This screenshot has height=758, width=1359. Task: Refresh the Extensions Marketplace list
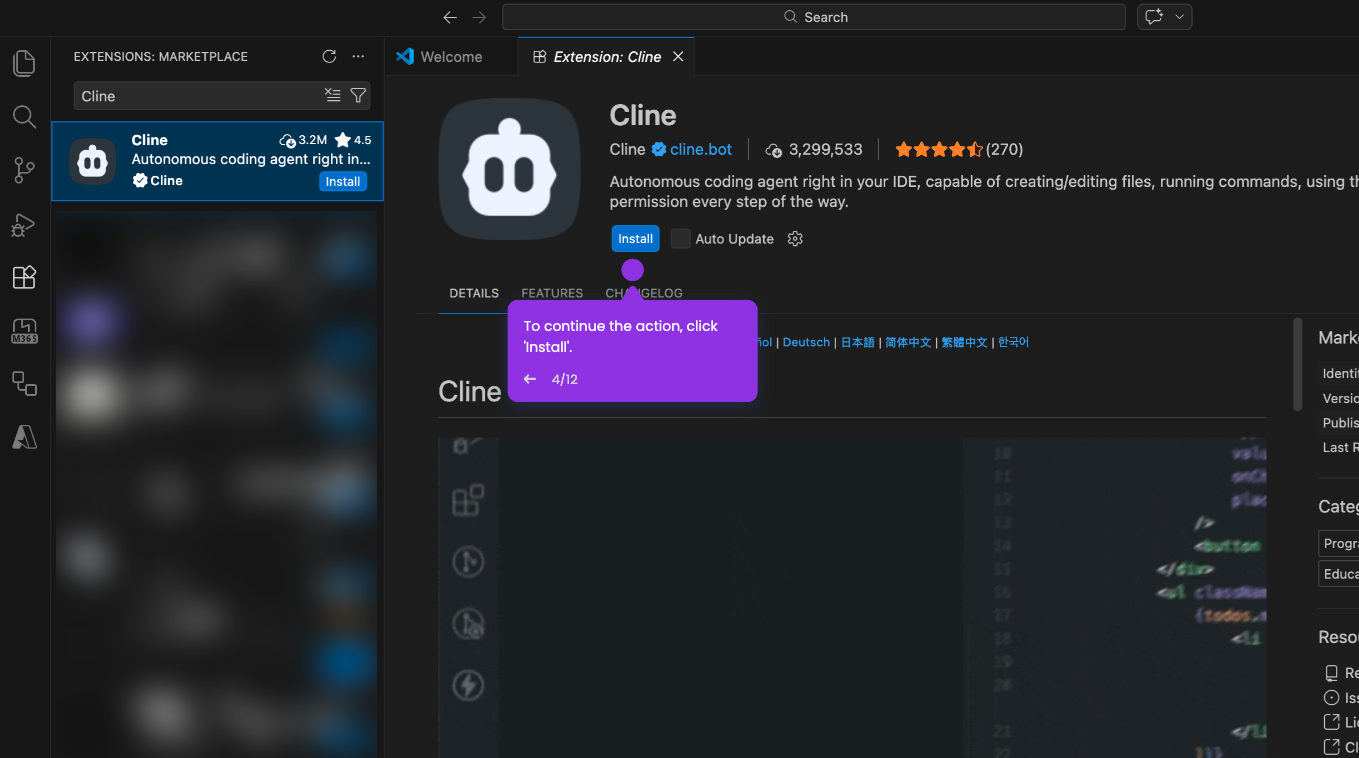[329, 56]
